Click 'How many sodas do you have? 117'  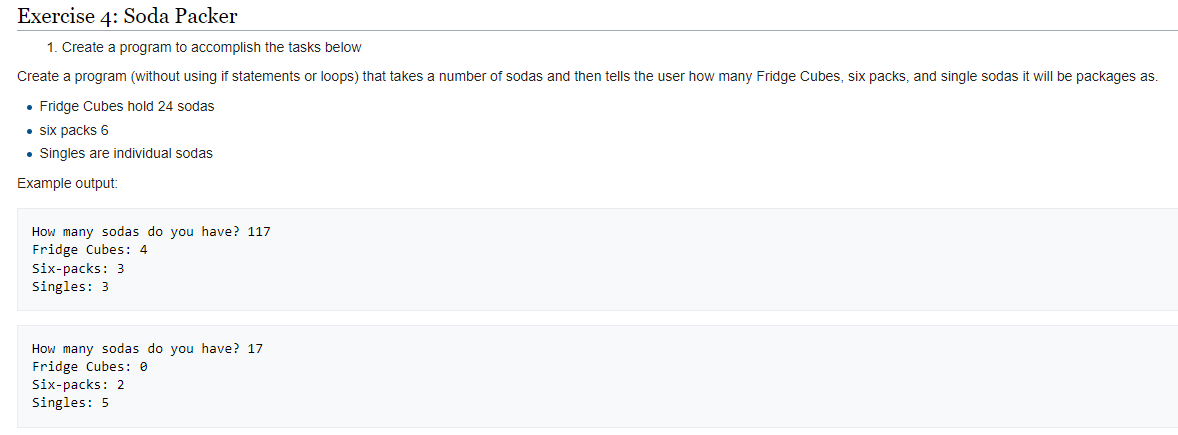coord(152,231)
